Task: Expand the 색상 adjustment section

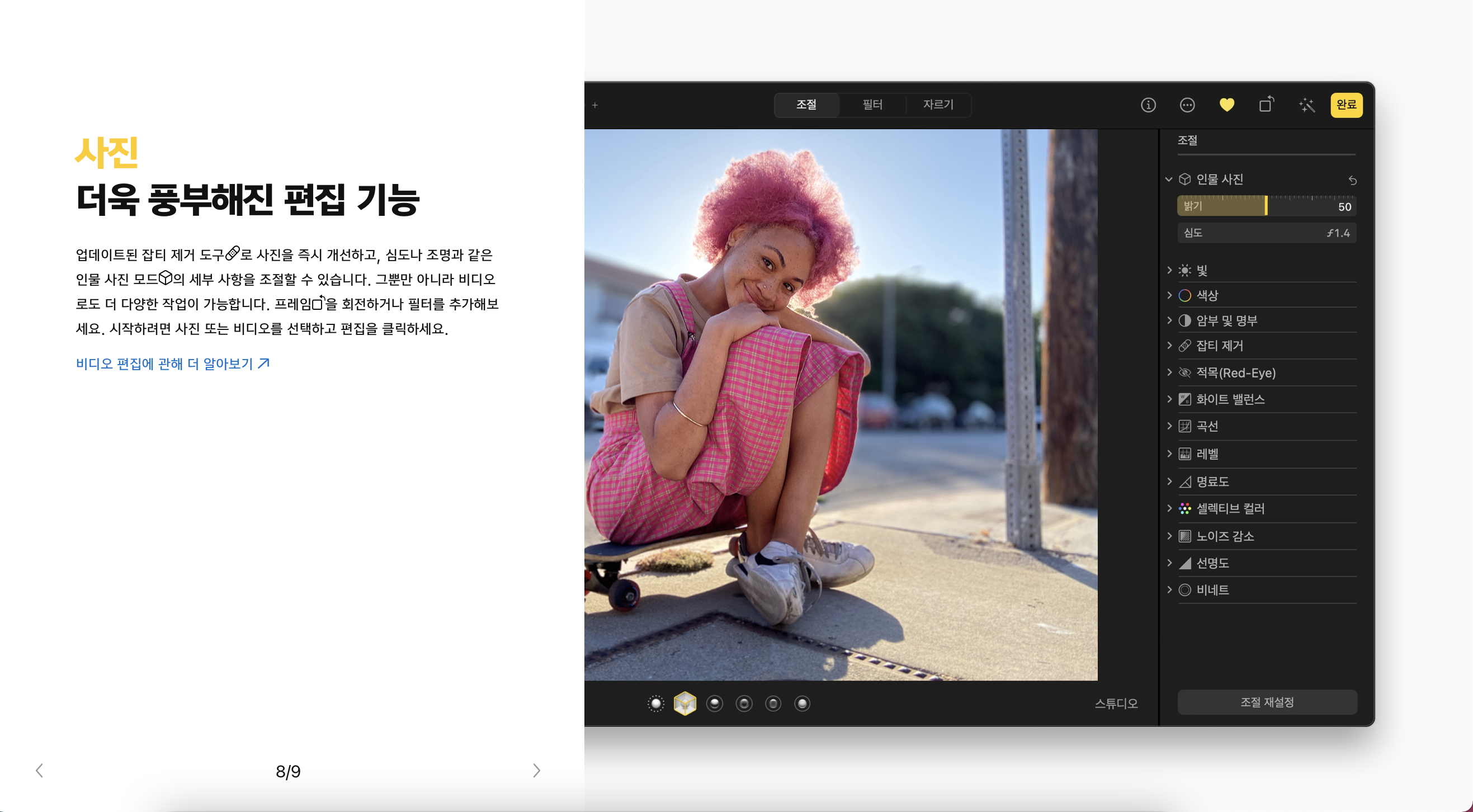Action: (1169, 296)
